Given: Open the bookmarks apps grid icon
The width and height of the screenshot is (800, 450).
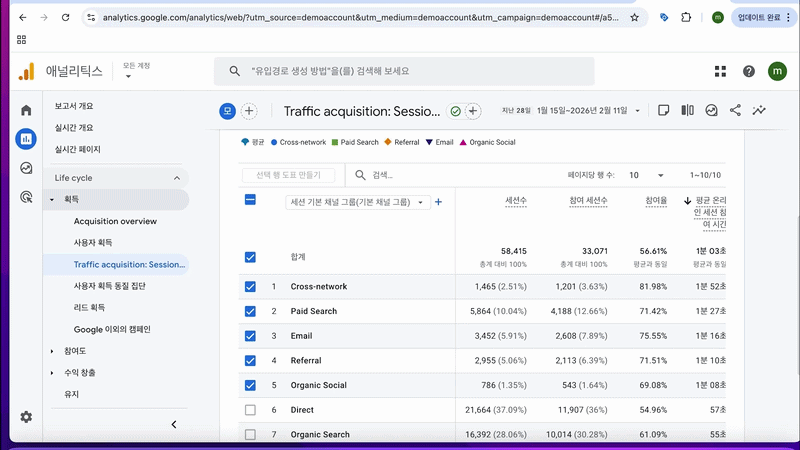Looking at the screenshot, I should 21,40.
